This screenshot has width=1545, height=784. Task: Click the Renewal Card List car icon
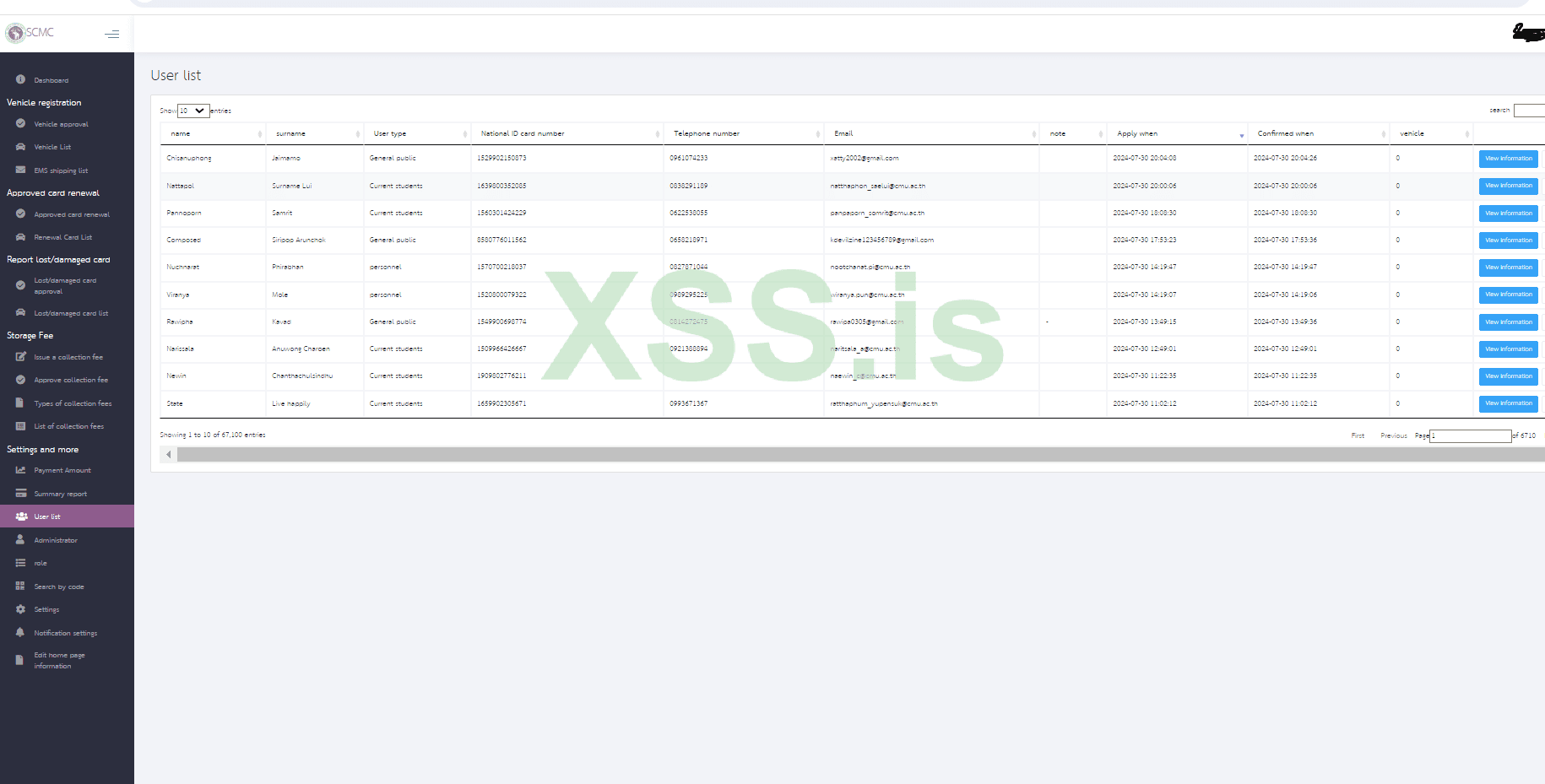pyautogui.click(x=20, y=236)
